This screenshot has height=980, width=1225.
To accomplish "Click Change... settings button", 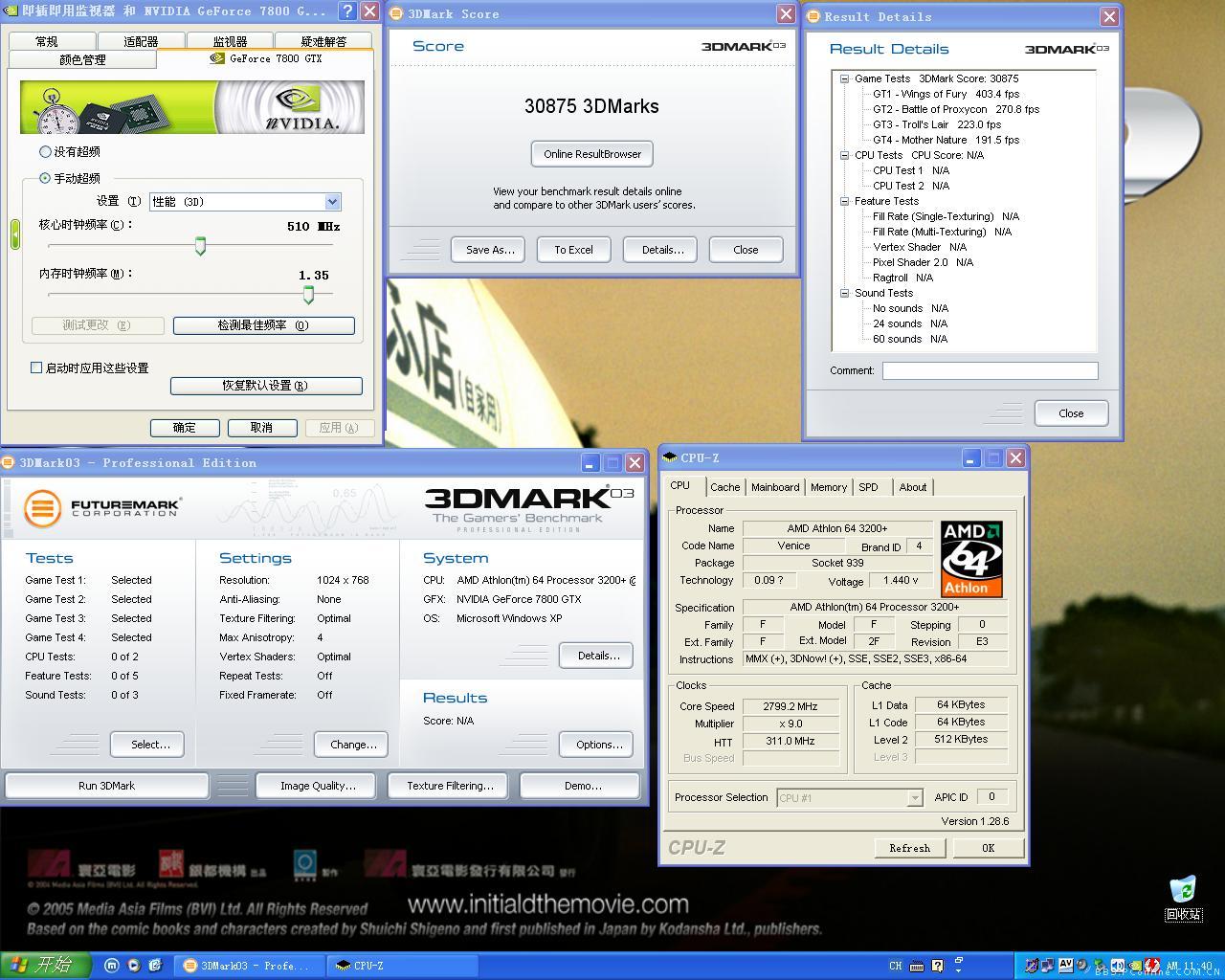I will [x=353, y=745].
